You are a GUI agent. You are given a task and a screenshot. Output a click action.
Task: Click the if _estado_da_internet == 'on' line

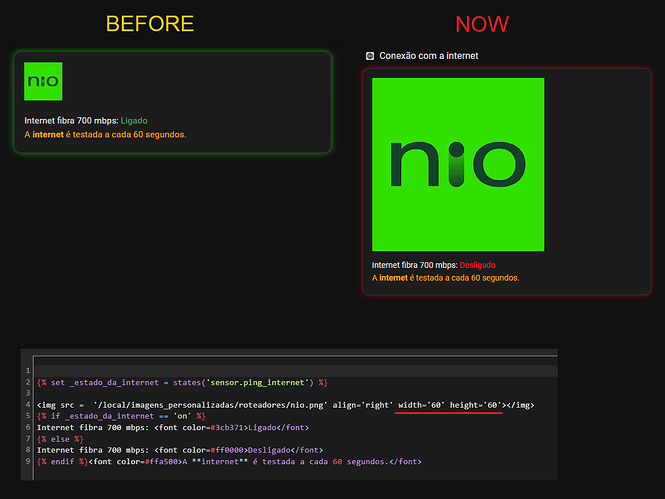(121, 416)
